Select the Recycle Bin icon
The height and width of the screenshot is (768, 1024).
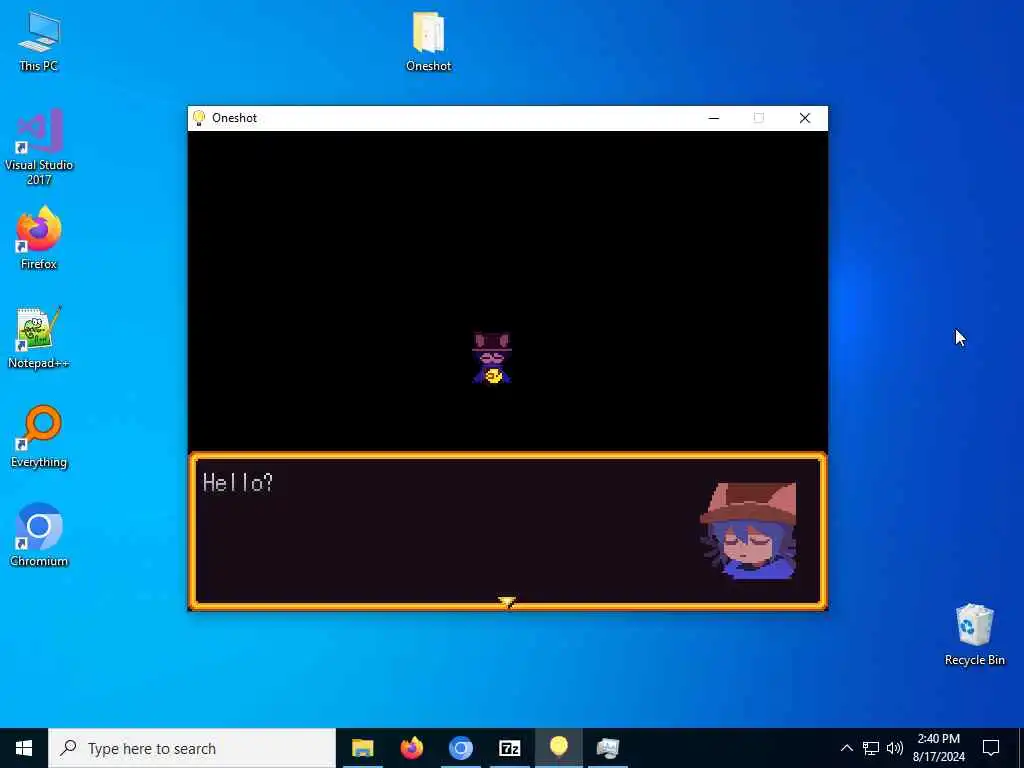click(974, 634)
